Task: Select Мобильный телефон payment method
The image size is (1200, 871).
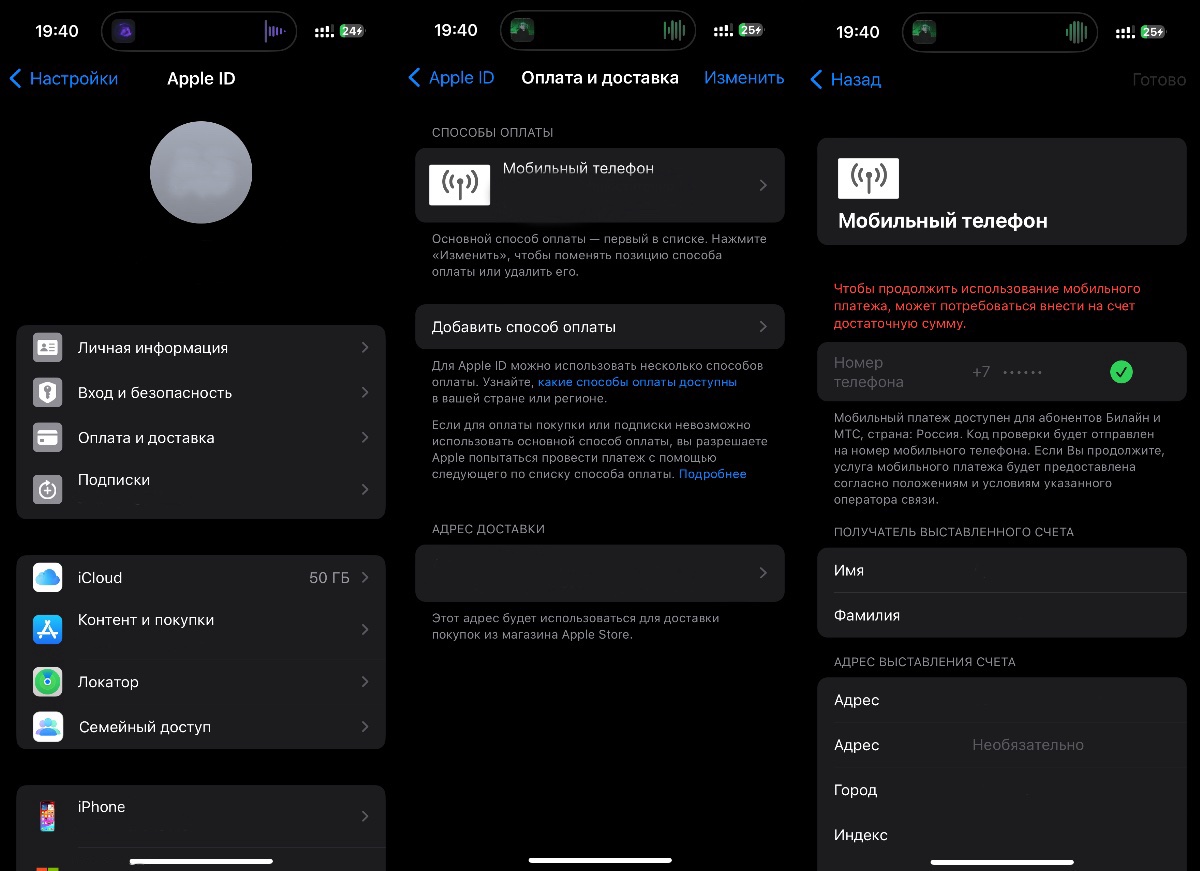Action: [600, 185]
